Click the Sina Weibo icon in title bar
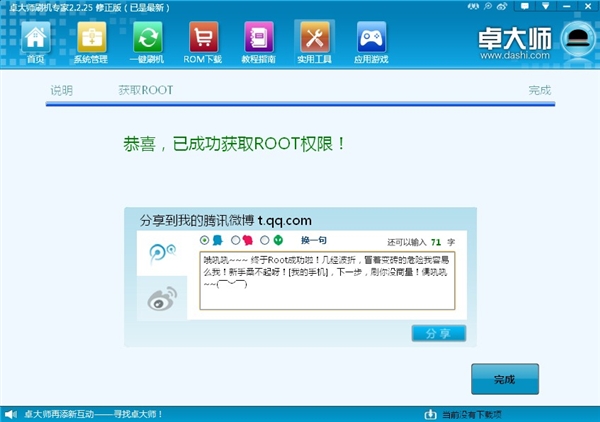The width and height of the screenshot is (600, 422). [502, 7]
